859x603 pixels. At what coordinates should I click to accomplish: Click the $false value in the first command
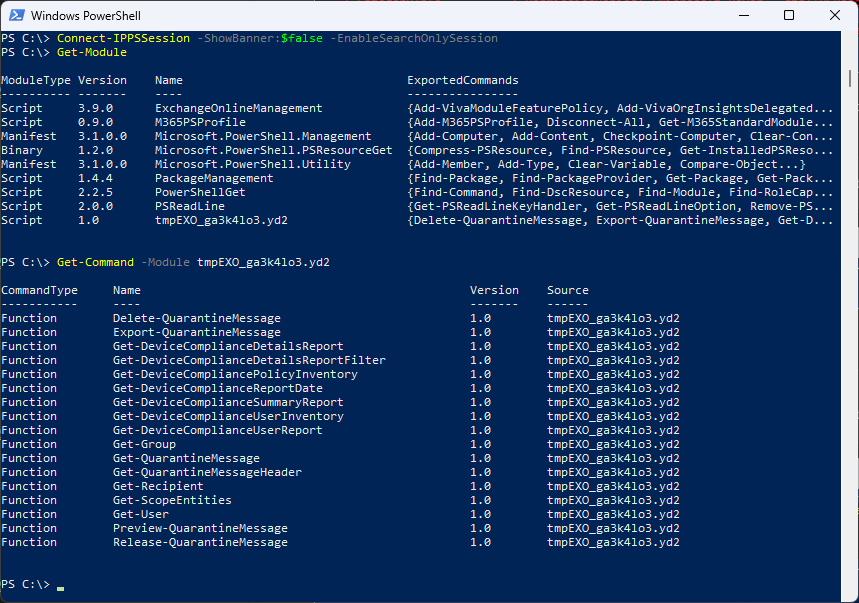pyautogui.click(x=302, y=38)
